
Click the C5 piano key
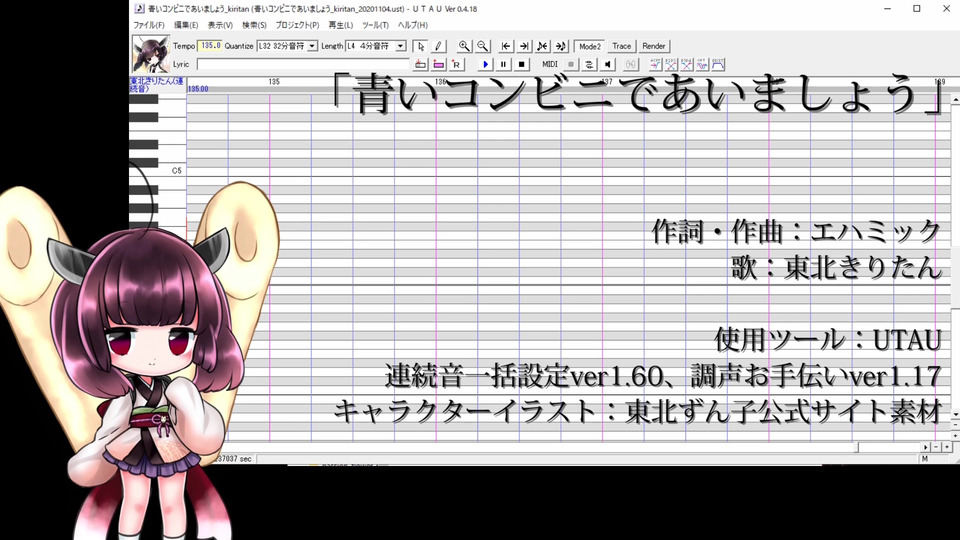157,171
